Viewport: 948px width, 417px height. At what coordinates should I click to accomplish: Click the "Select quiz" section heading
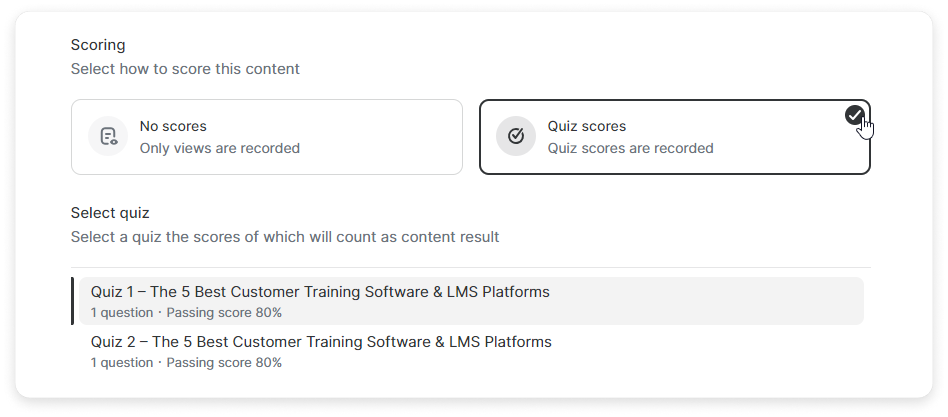110,213
